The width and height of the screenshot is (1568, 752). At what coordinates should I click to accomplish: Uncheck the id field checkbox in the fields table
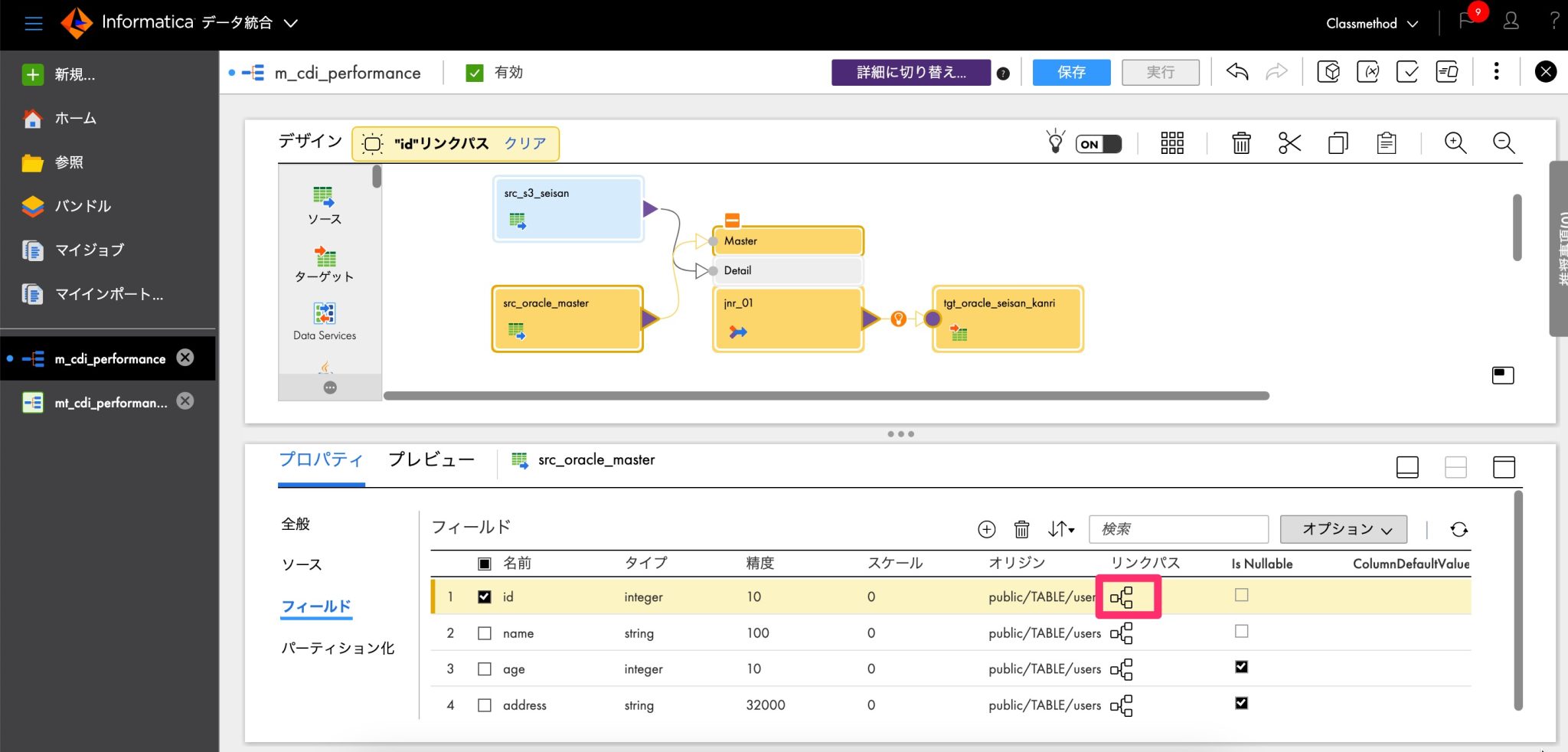click(x=484, y=596)
